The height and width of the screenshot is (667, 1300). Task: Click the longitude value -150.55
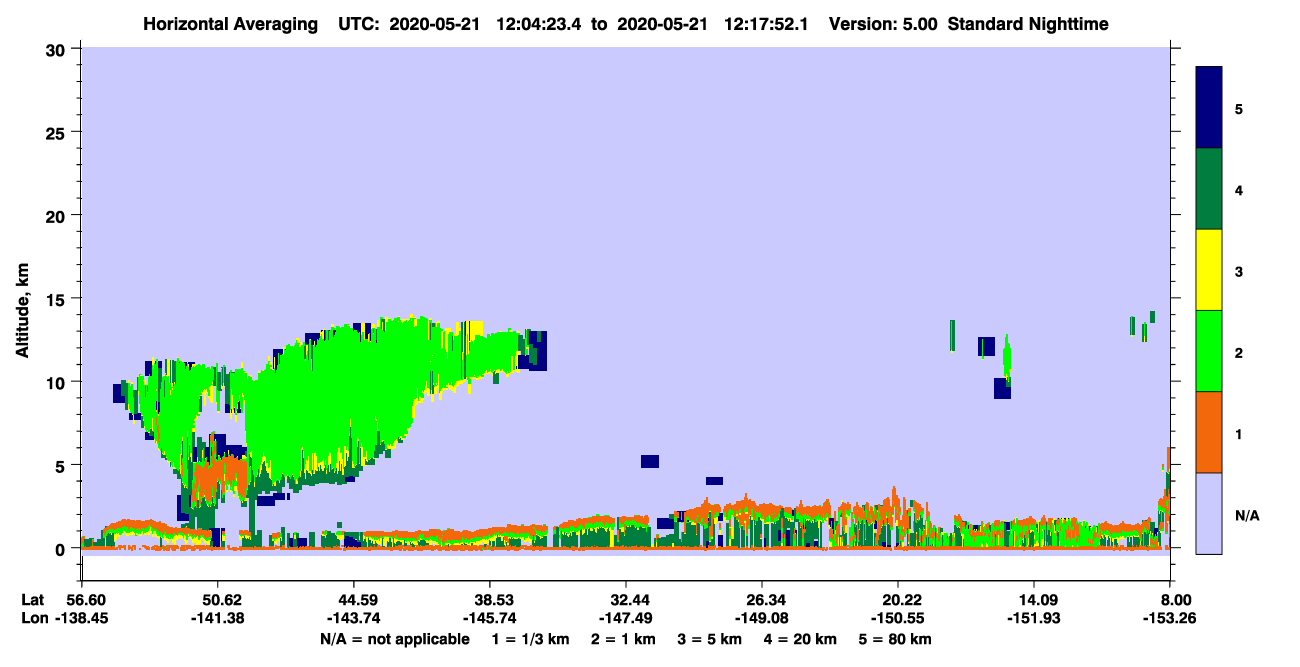899,619
